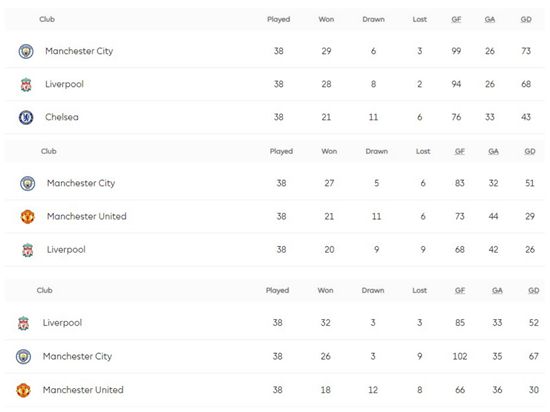Viewport: 550px width, 412px height.
Task: Click the GA header in first table
Action: click(490, 19)
